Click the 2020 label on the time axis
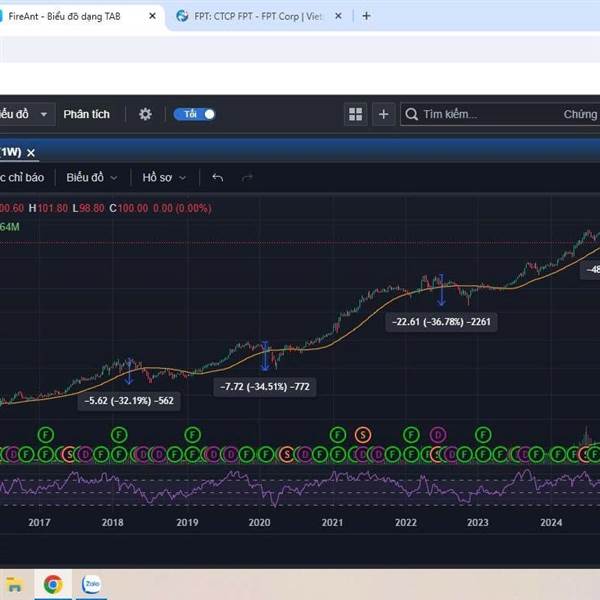This screenshot has height=600, width=600. (259, 522)
